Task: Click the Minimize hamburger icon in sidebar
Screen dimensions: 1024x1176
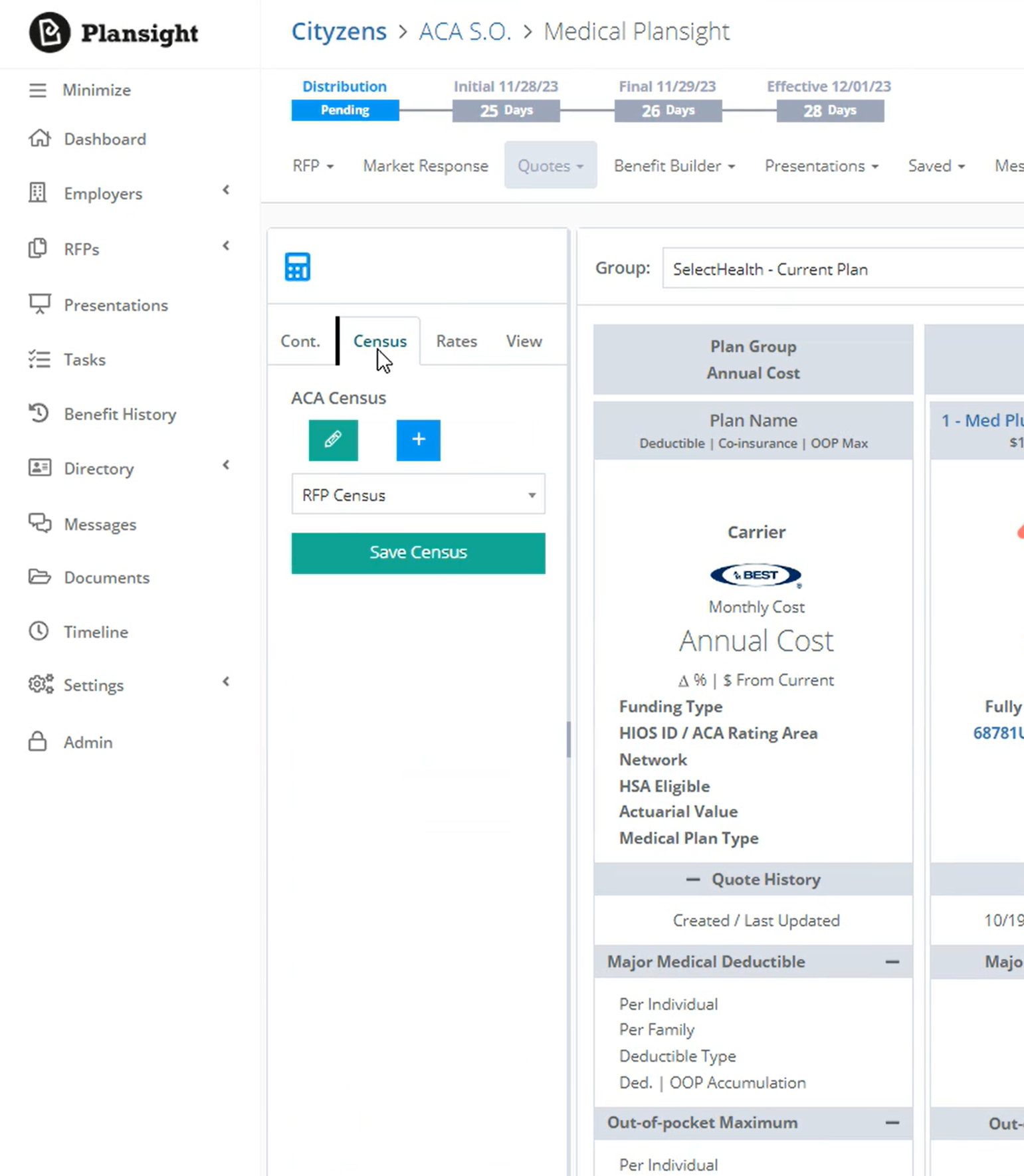Action: [38, 90]
